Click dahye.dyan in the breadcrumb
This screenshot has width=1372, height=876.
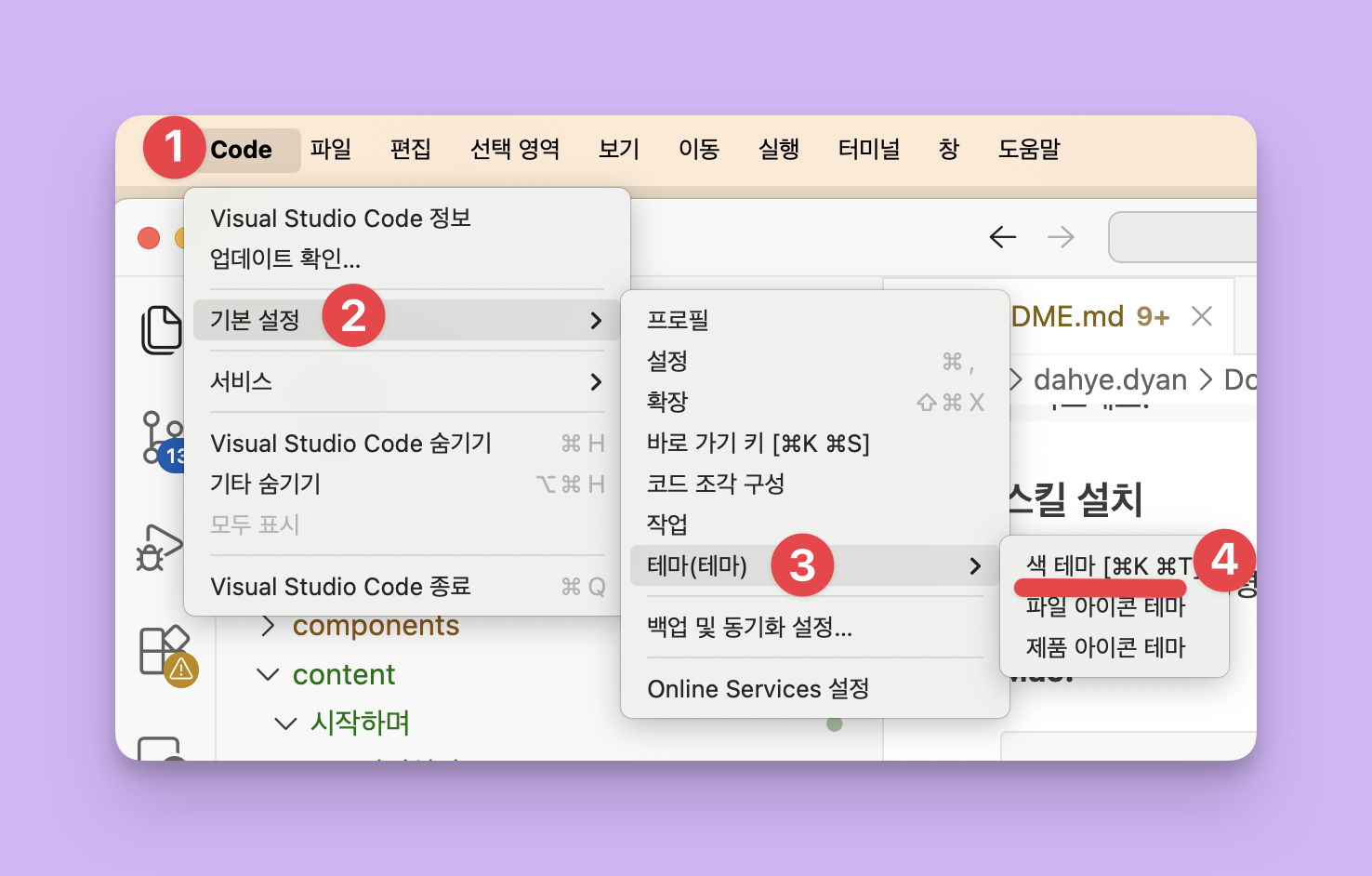coord(1110,379)
